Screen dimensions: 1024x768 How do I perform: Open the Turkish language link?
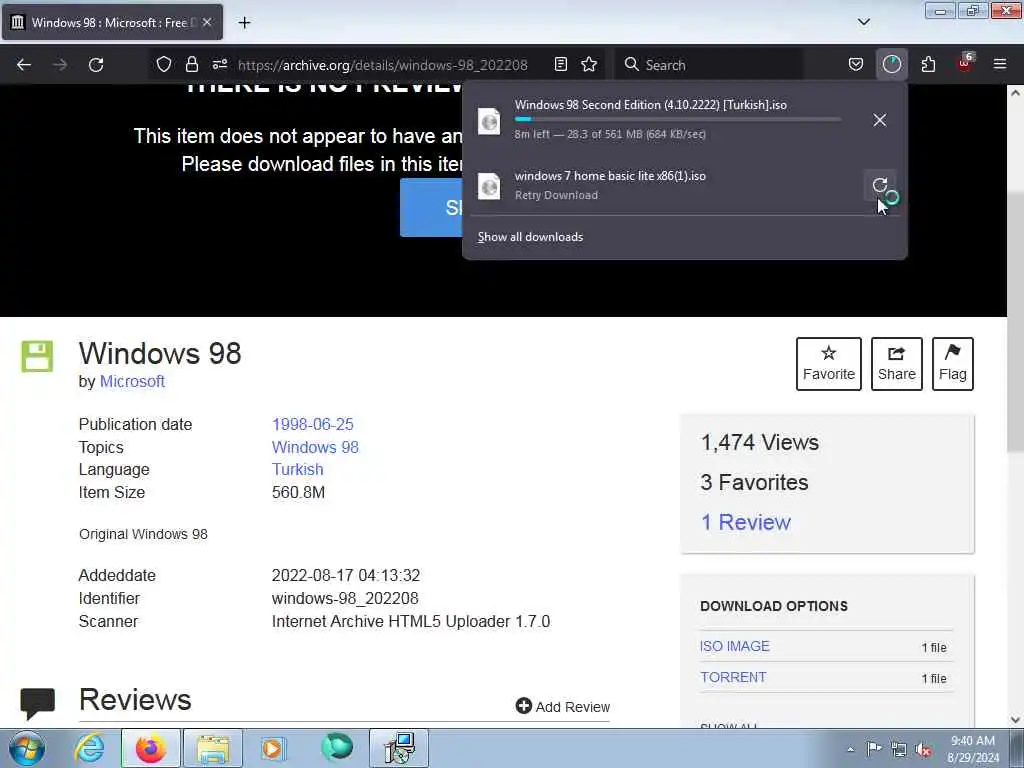click(x=297, y=470)
